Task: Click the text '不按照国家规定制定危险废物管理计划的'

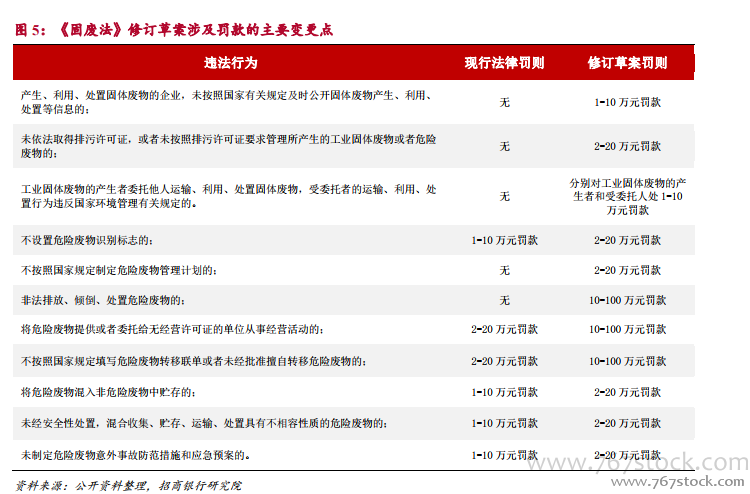Action: coord(119,270)
